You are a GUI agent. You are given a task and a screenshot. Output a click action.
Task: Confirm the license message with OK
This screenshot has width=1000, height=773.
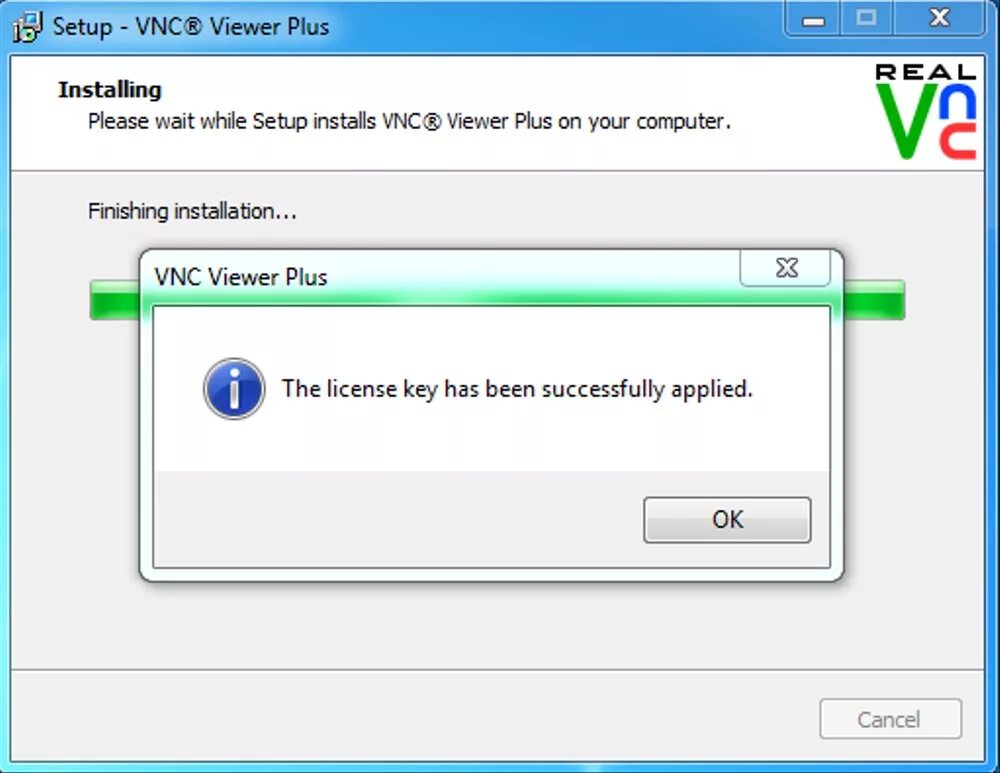coord(727,520)
